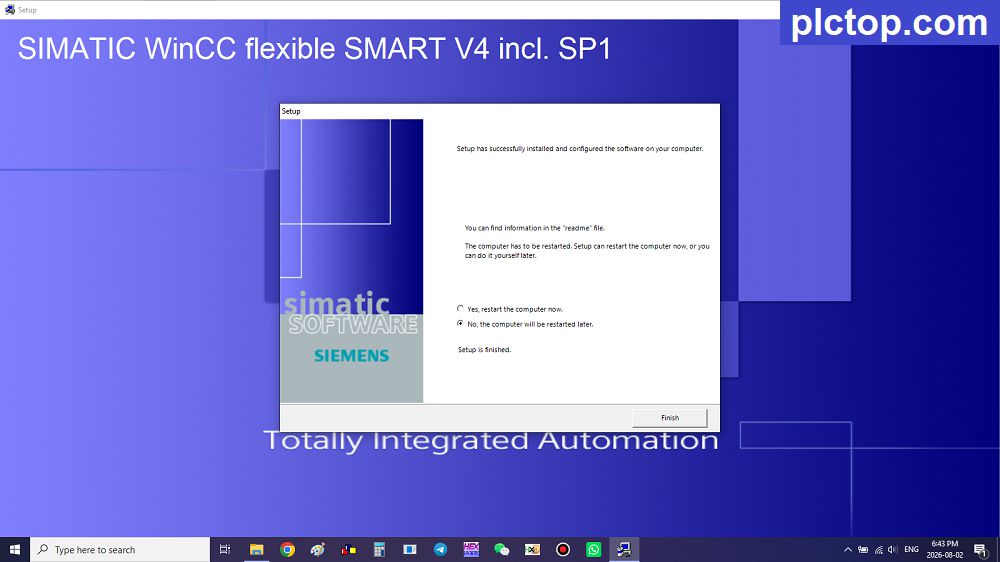
Task: Open the green X spreadsheet taskbar app
Action: click(532, 549)
